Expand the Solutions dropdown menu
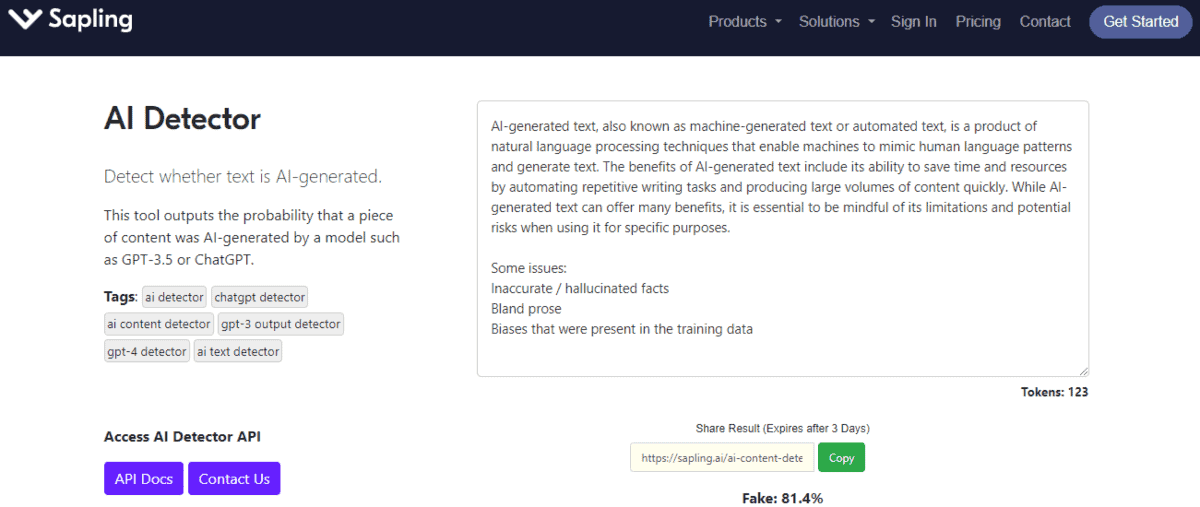 coord(836,21)
